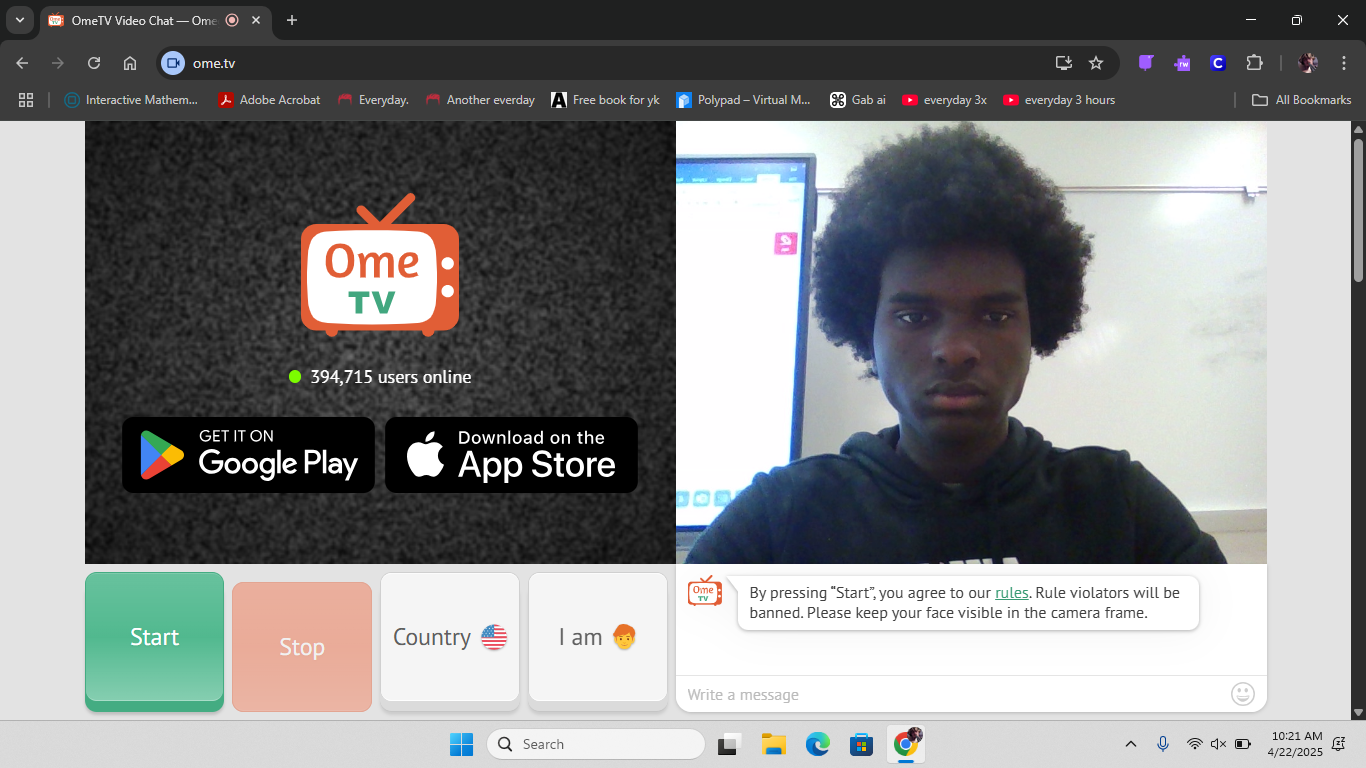1366x768 pixels.
Task: Bookmark this page with the star icon
Action: tap(1096, 63)
